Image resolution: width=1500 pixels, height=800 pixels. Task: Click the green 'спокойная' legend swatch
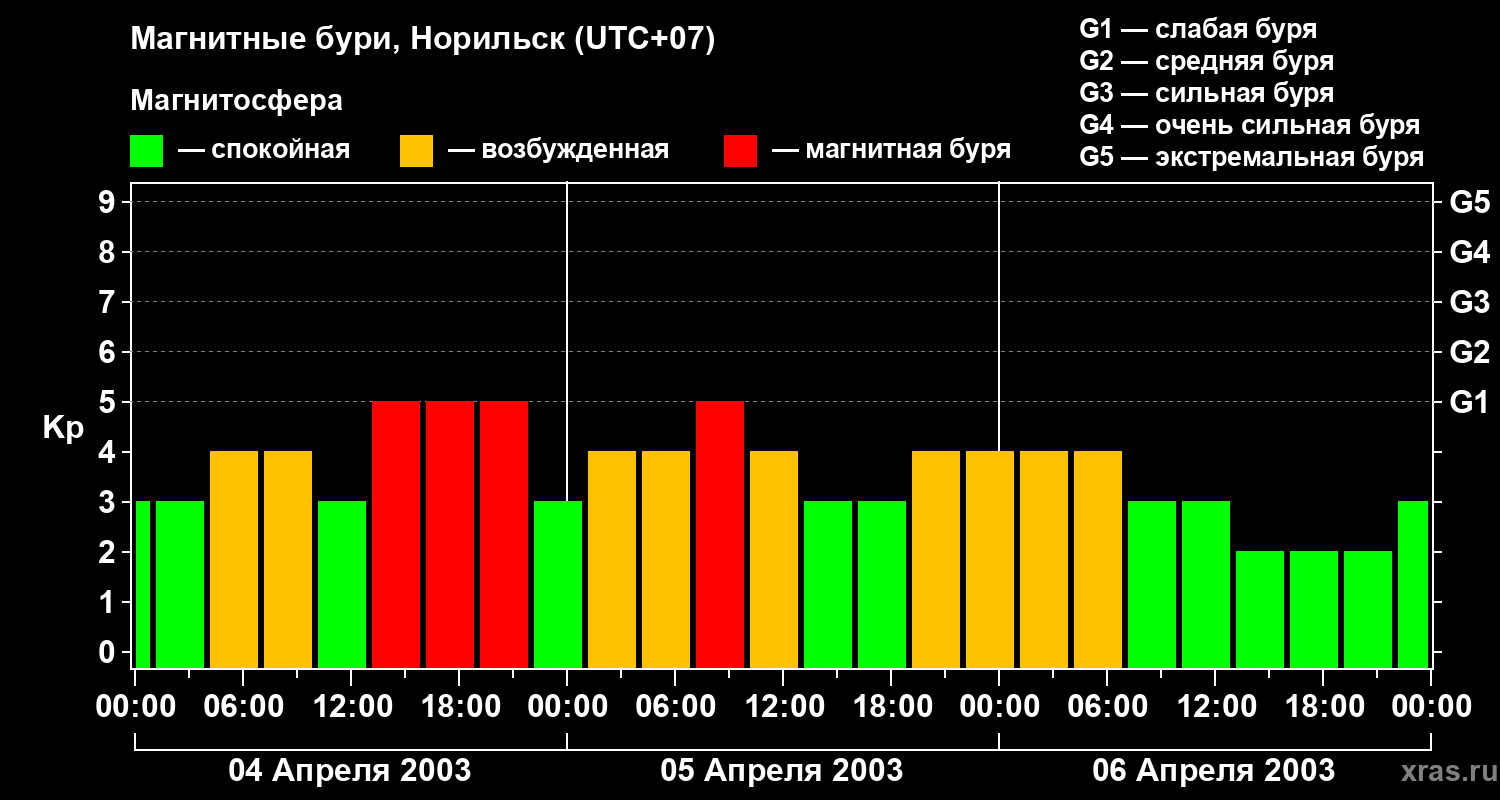click(x=147, y=151)
